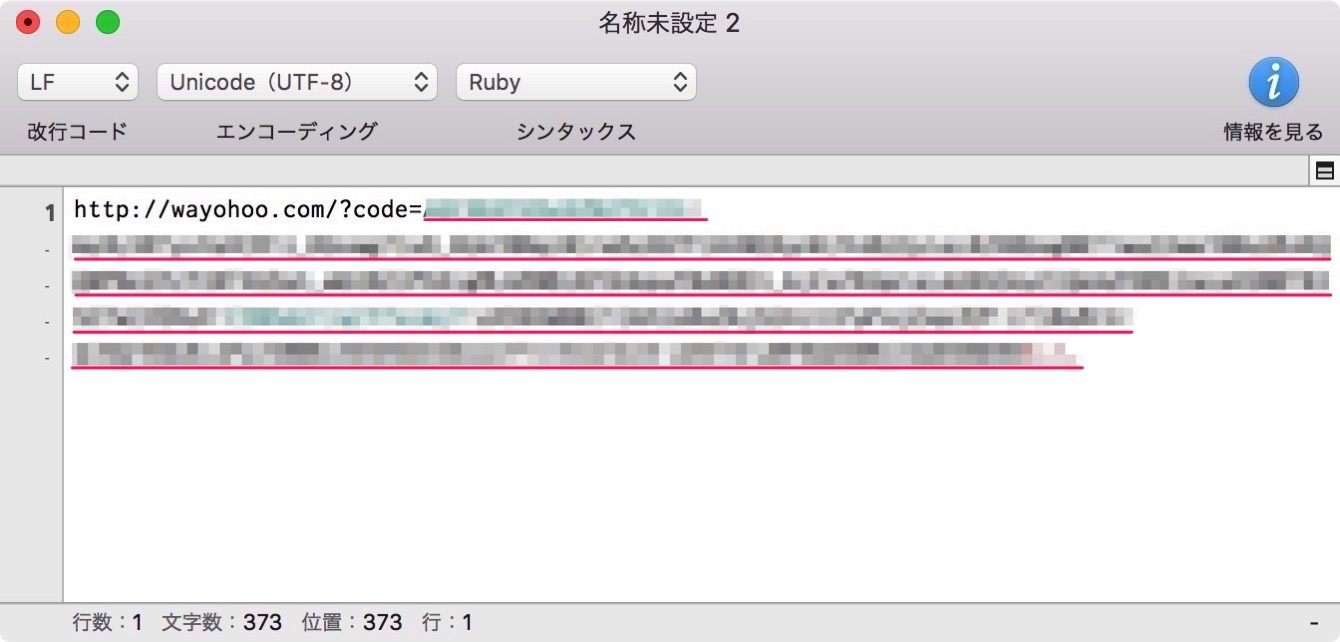Click the 改行コード label
Screen dimensions: 1340x642
tap(77, 132)
